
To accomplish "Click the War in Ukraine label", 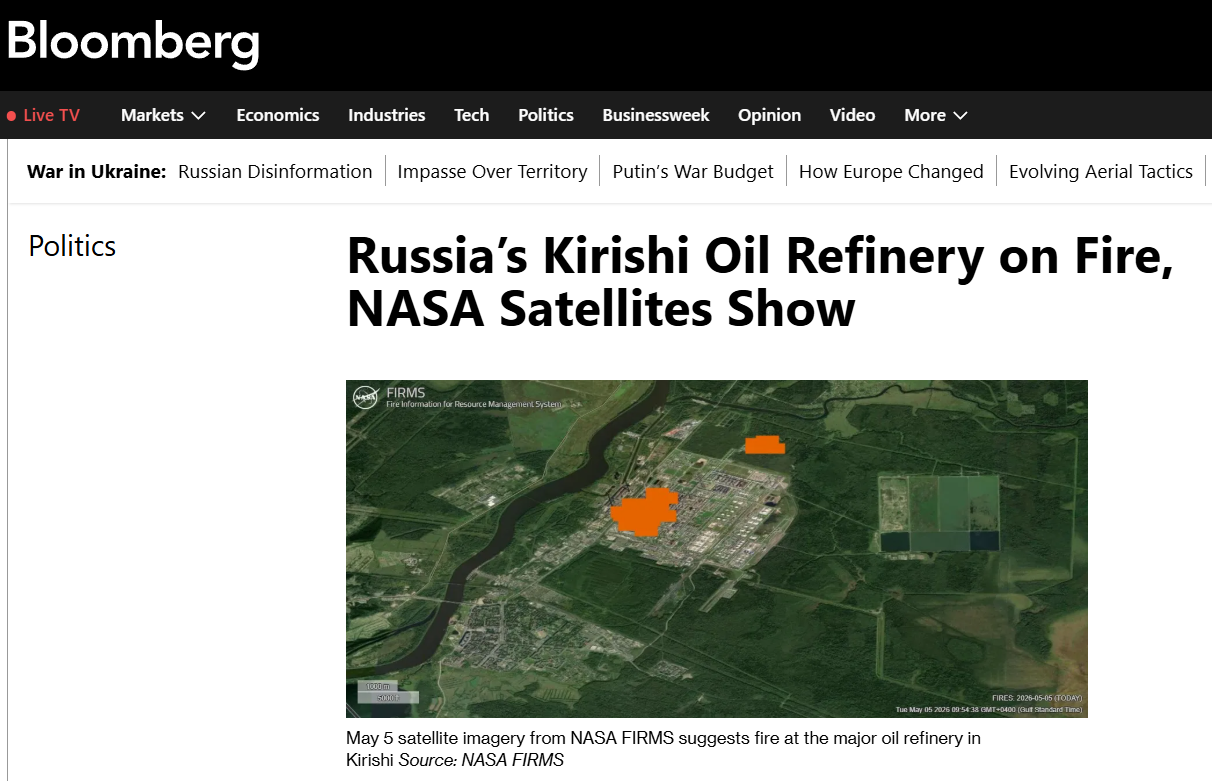I will point(97,171).
